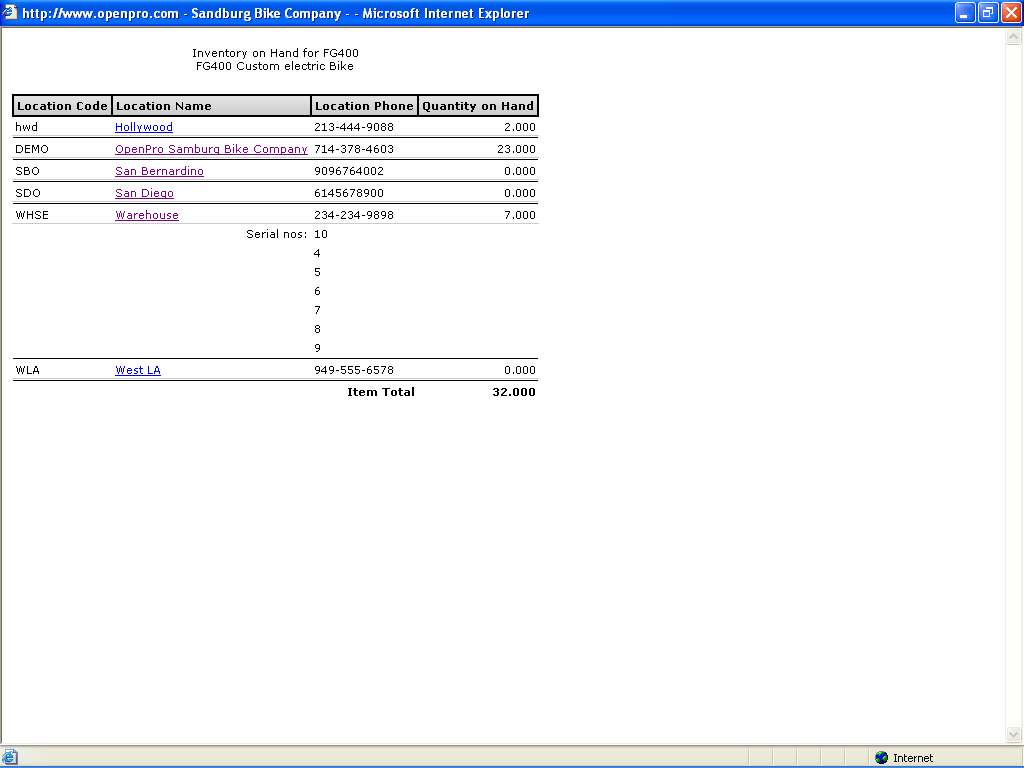Restore down the browser window

(x=988, y=13)
